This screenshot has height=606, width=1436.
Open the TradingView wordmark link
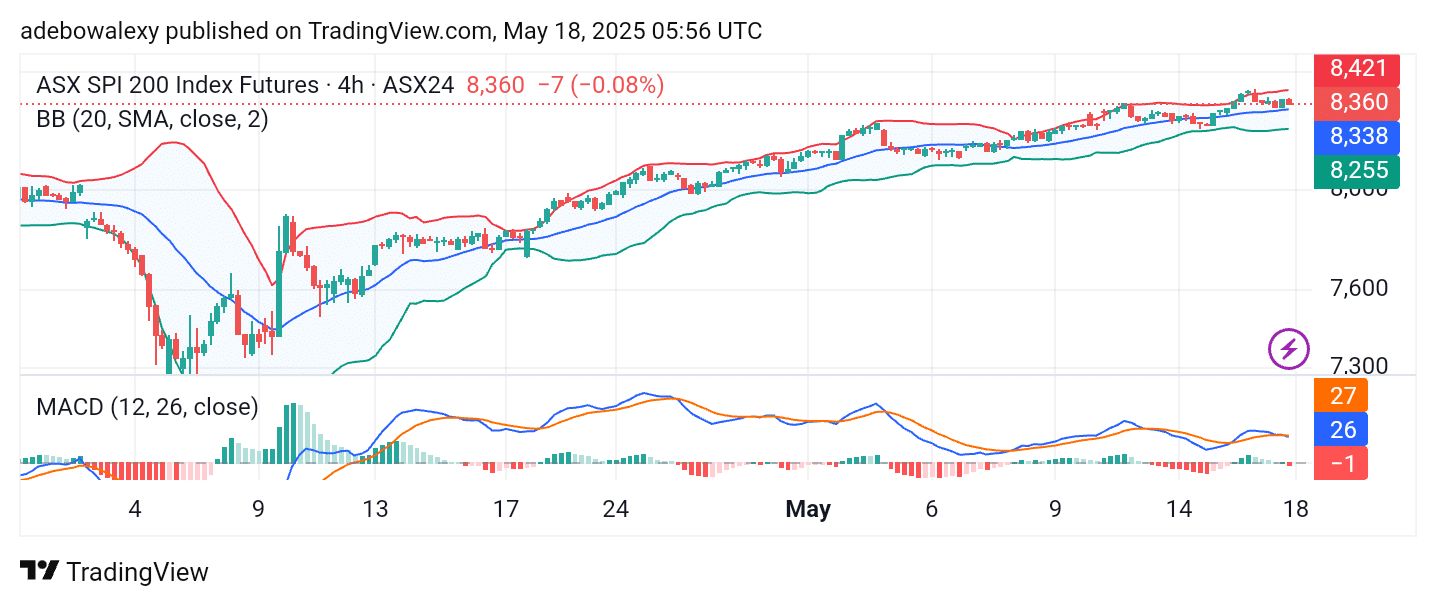137,572
